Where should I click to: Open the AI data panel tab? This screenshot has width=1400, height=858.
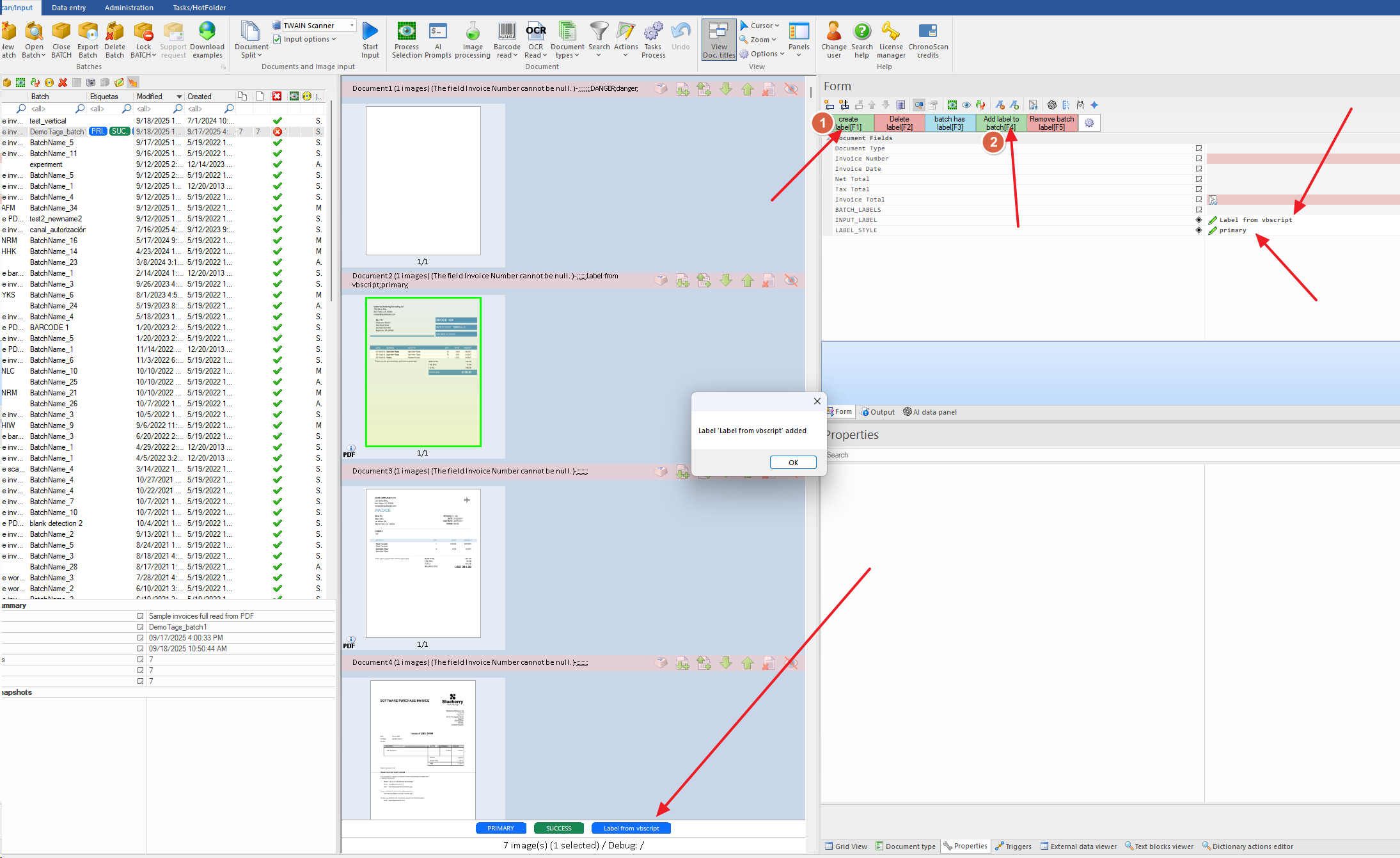pyautogui.click(x=929, y=412)
